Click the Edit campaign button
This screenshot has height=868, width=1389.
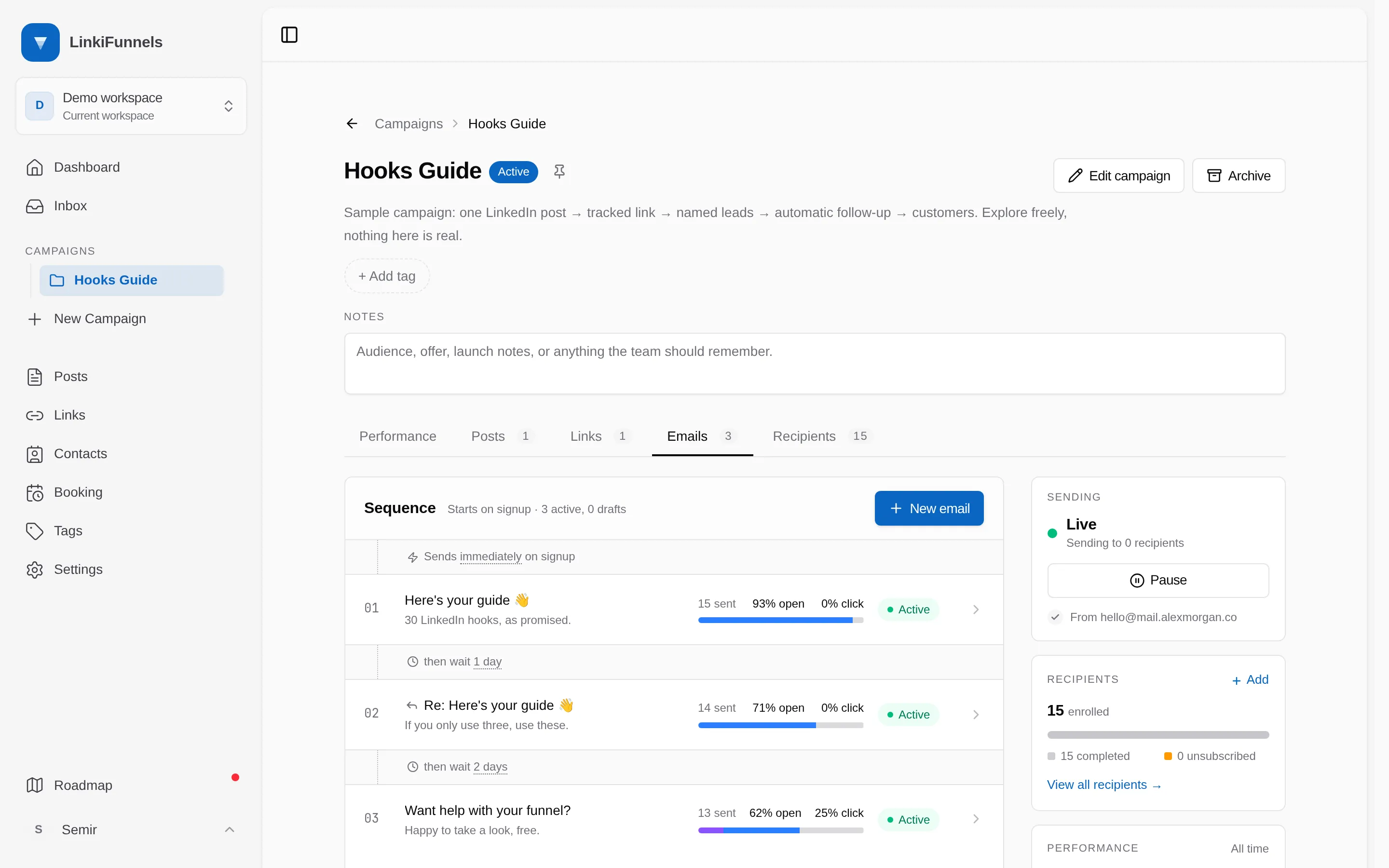1118,176
